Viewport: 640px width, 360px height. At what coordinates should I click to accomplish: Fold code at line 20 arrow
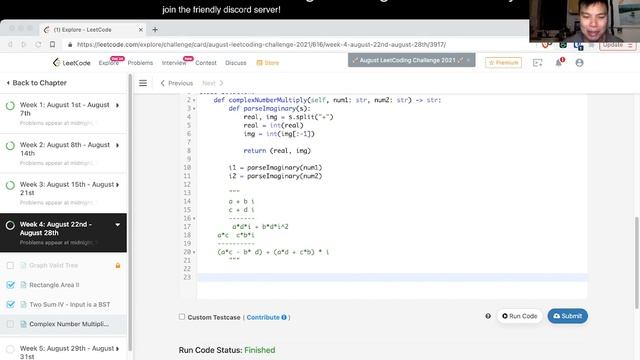pyautogui.click(x=194, y=252)
